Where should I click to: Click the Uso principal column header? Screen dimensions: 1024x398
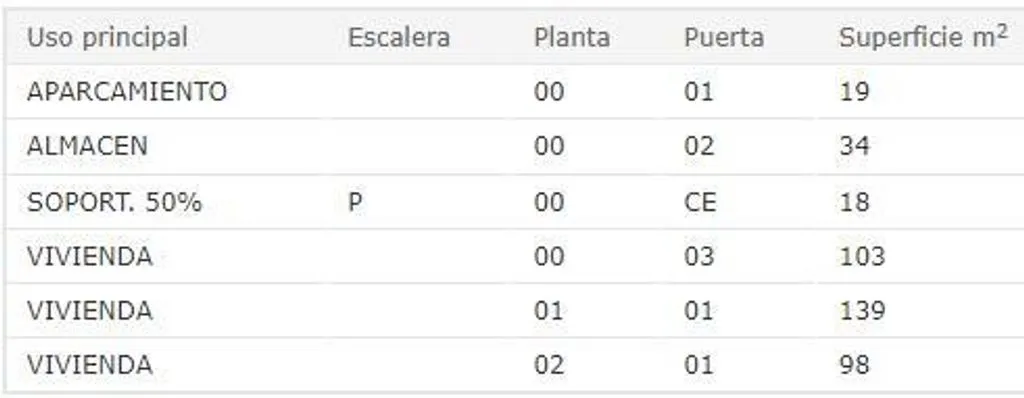click(107, 37)
